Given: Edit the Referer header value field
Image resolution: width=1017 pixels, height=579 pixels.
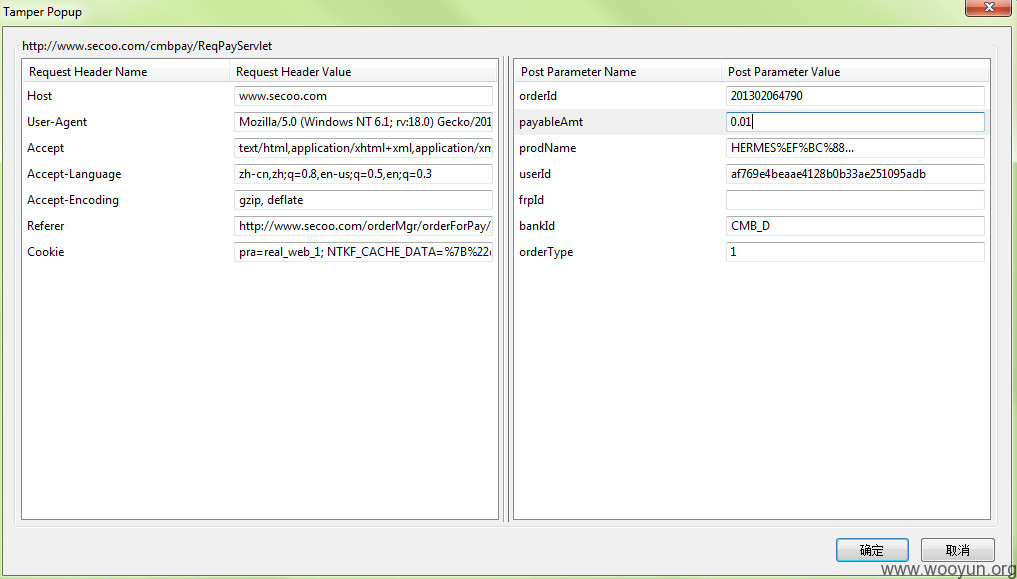Looking at the screenshot, I should click(363, 226).
